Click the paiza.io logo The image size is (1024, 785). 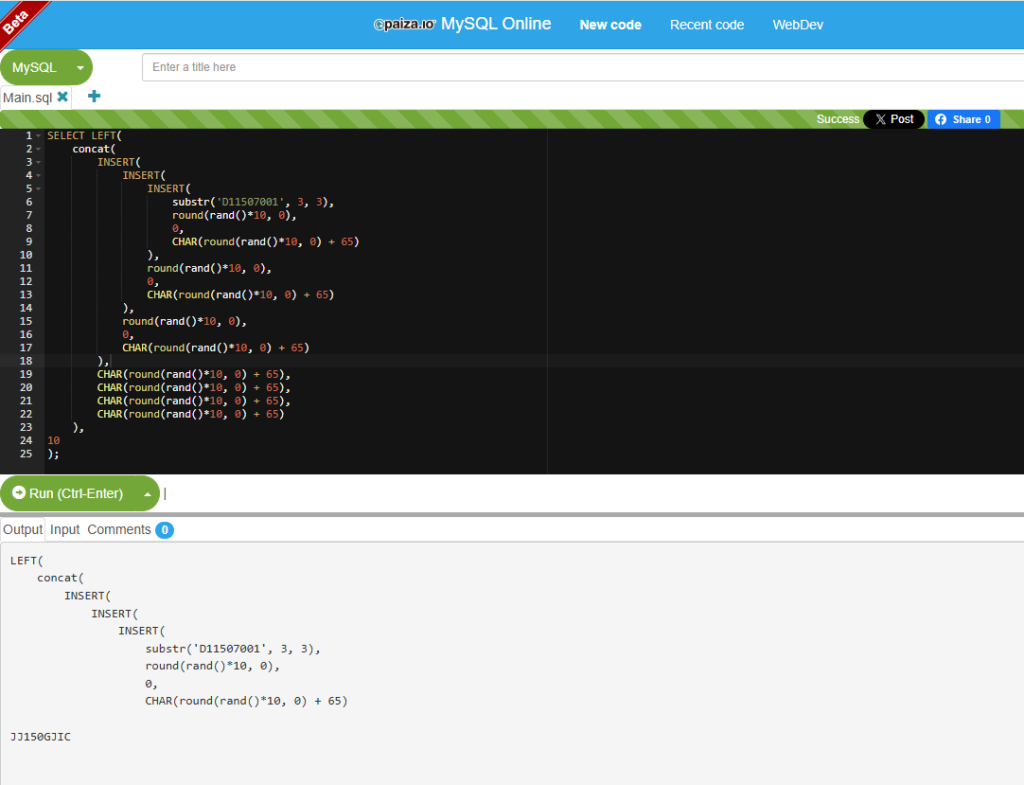[x=404, y=25]
